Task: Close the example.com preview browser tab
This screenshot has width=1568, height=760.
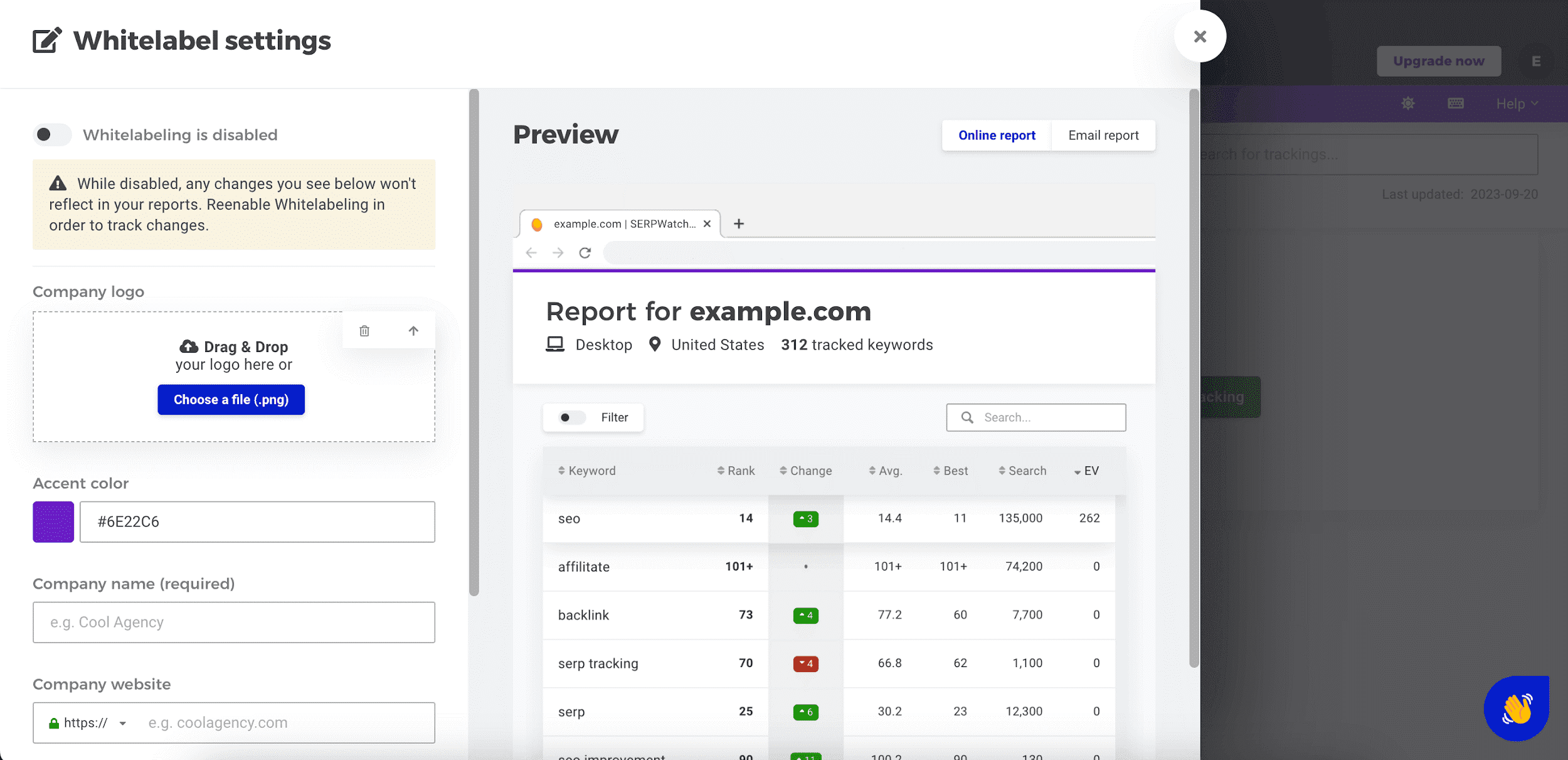Action: (707, 224)
